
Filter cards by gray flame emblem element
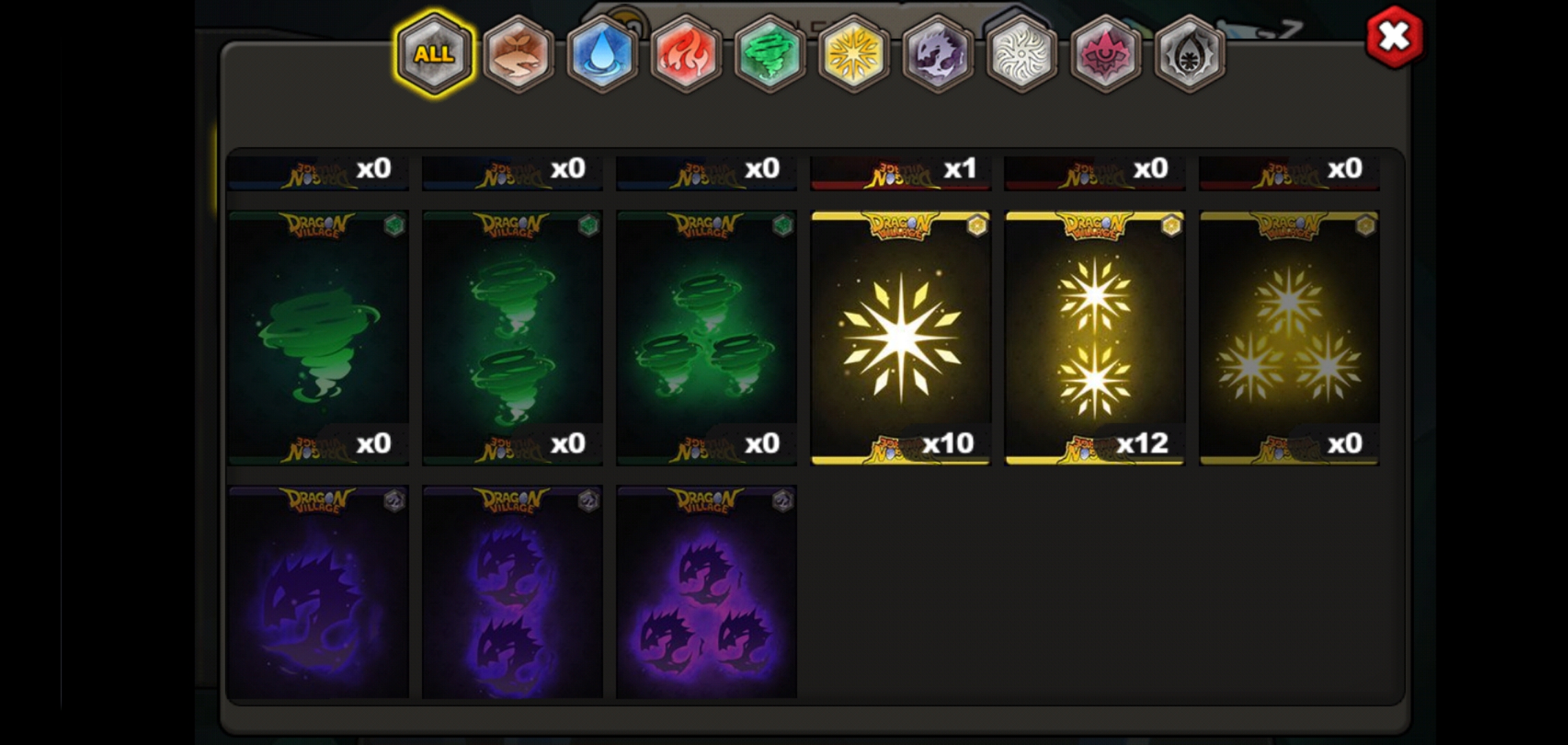(1189, 54)
